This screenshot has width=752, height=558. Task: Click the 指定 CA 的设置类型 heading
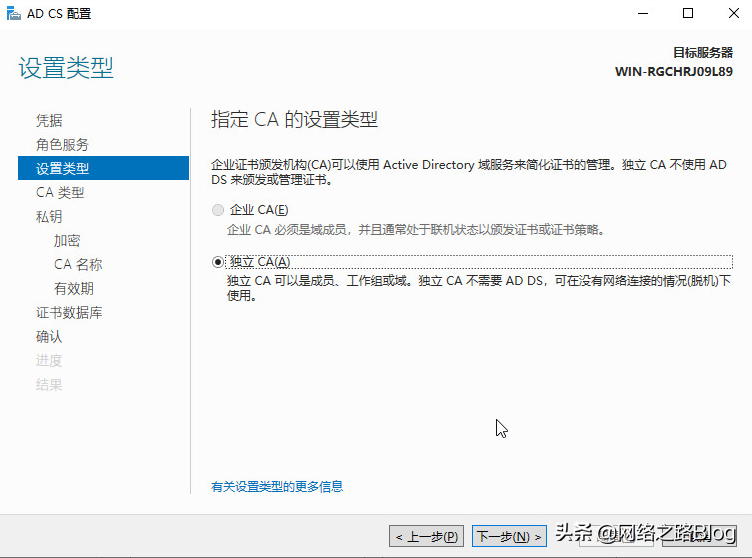pos(294,119)
